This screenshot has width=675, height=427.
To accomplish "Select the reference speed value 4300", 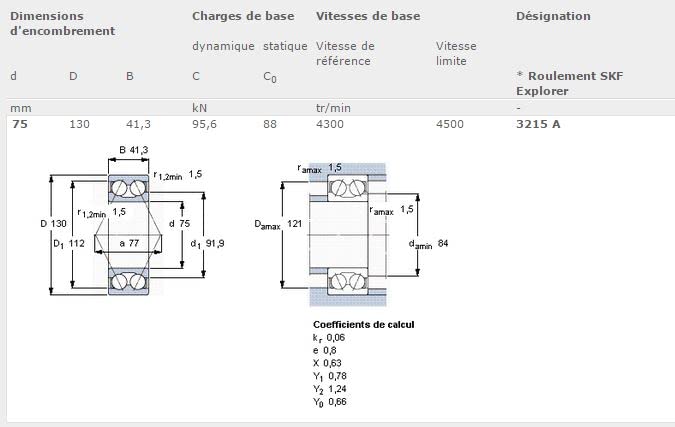I will point(332,124).
